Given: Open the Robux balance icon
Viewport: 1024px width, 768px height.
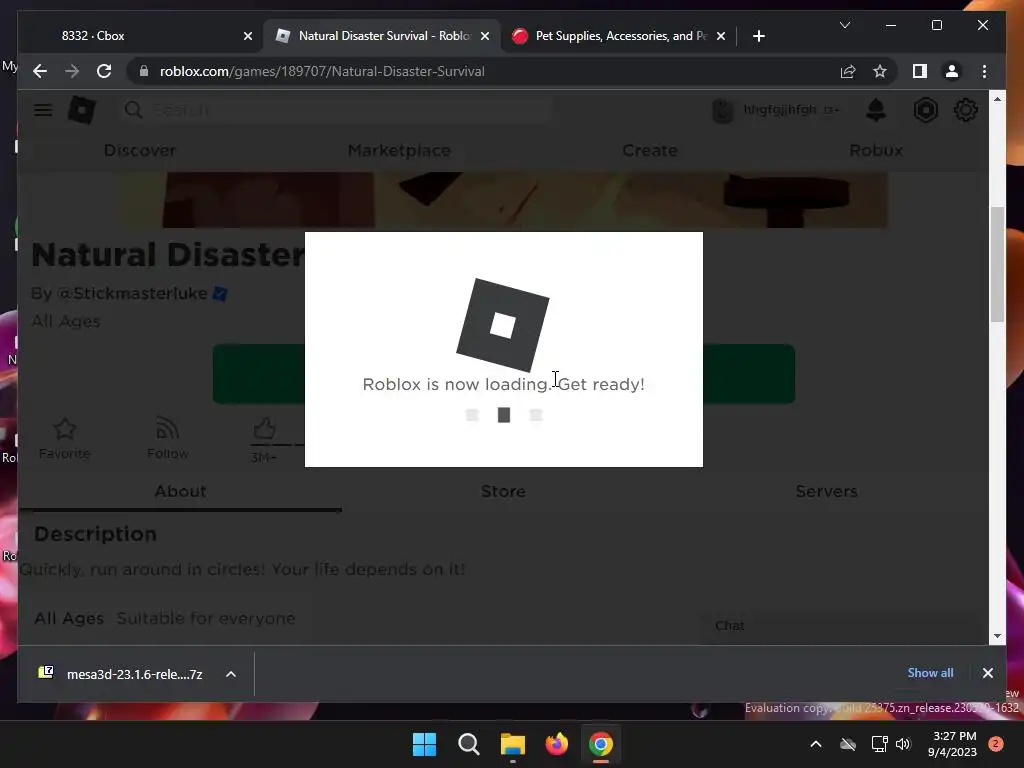Looking at the screenshot, I should [925, 110].
